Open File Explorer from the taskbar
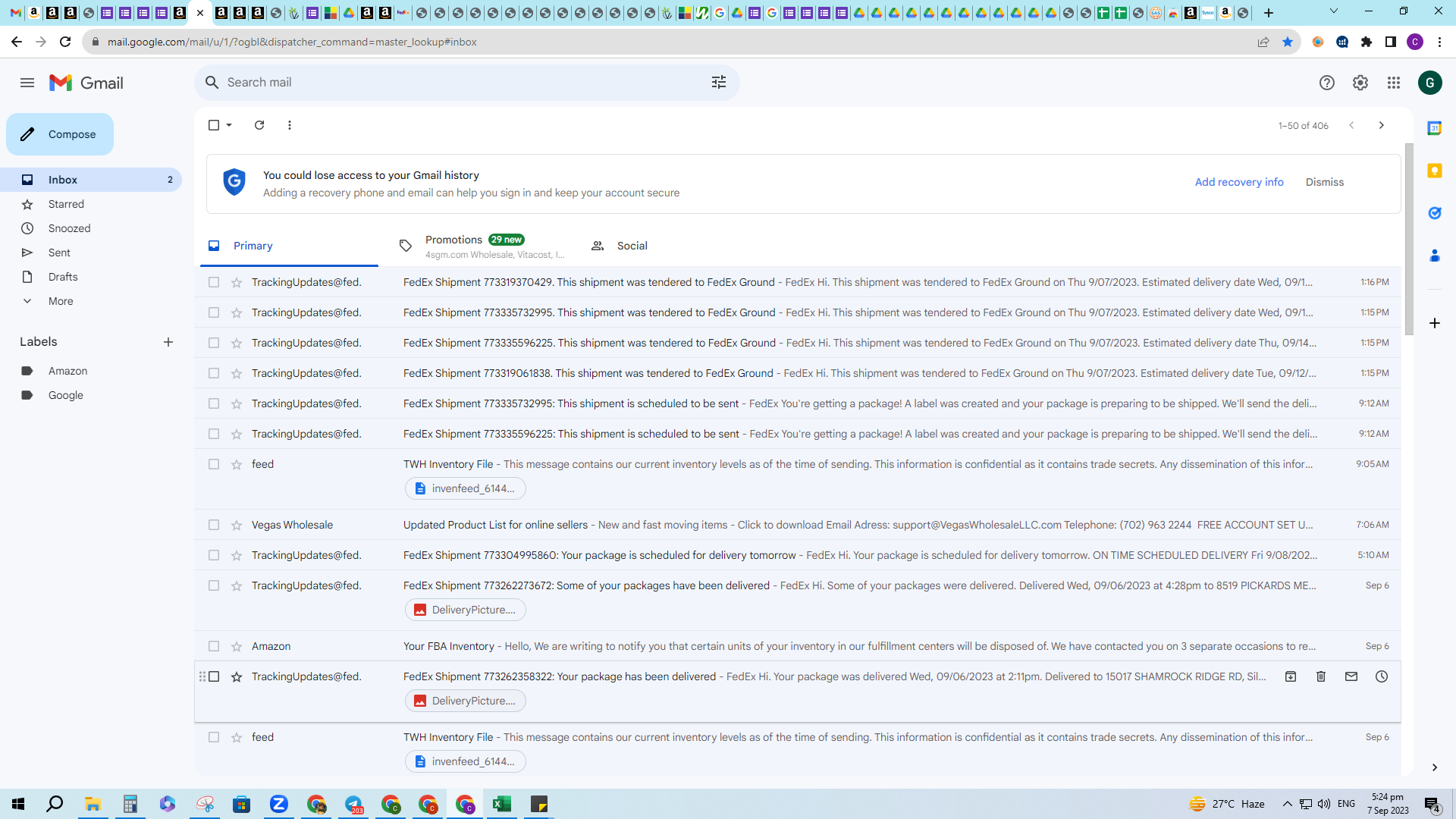 93,804
